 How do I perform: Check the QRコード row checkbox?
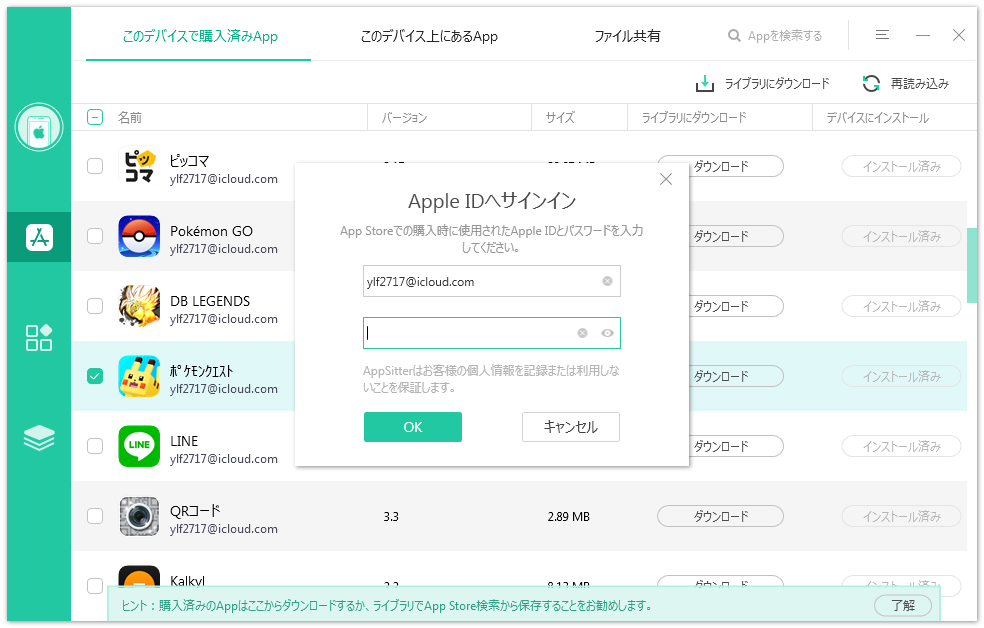95,516
